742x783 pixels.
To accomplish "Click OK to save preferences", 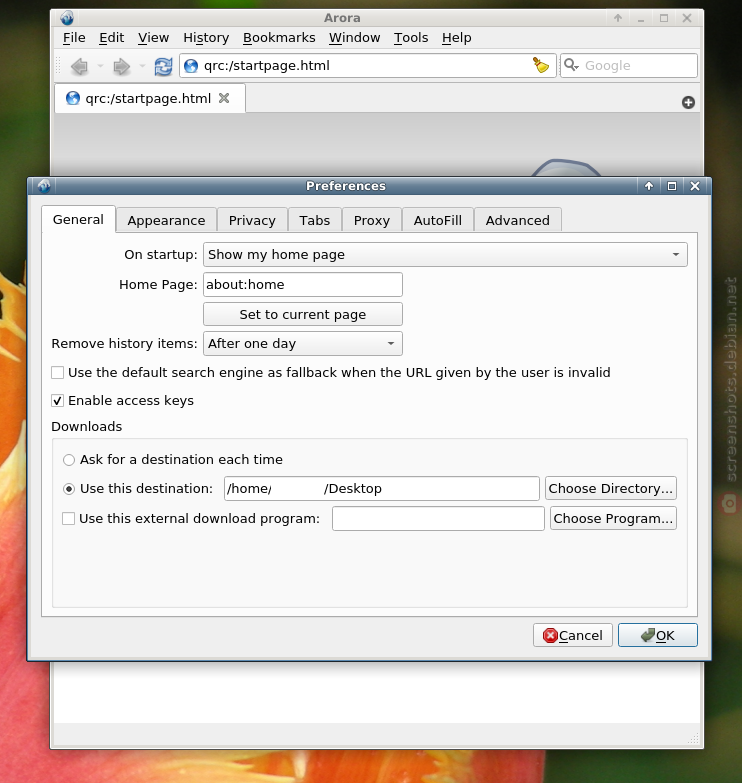I will coord(658,635).
